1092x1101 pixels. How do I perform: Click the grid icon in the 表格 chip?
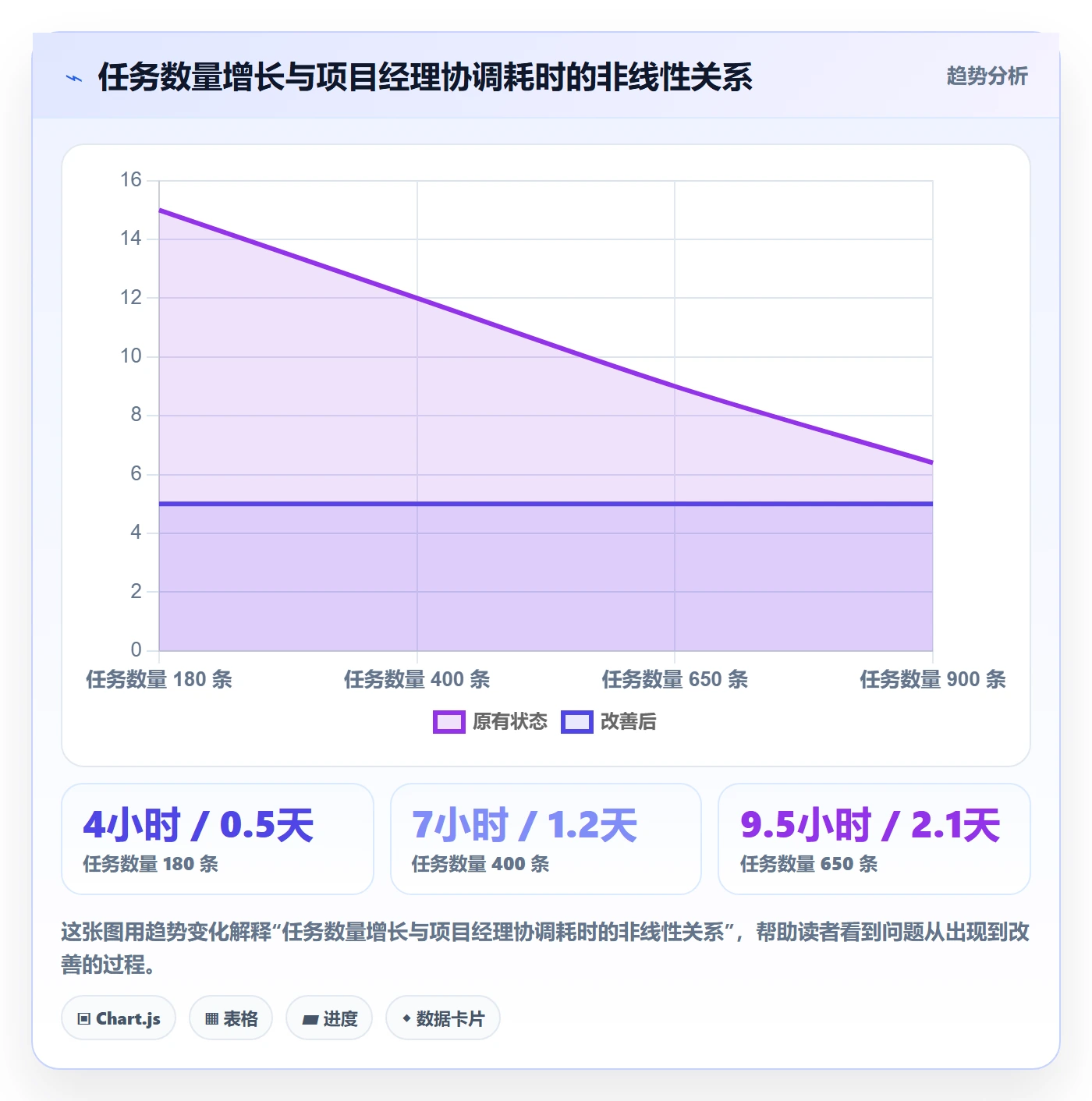(211, 1019)
